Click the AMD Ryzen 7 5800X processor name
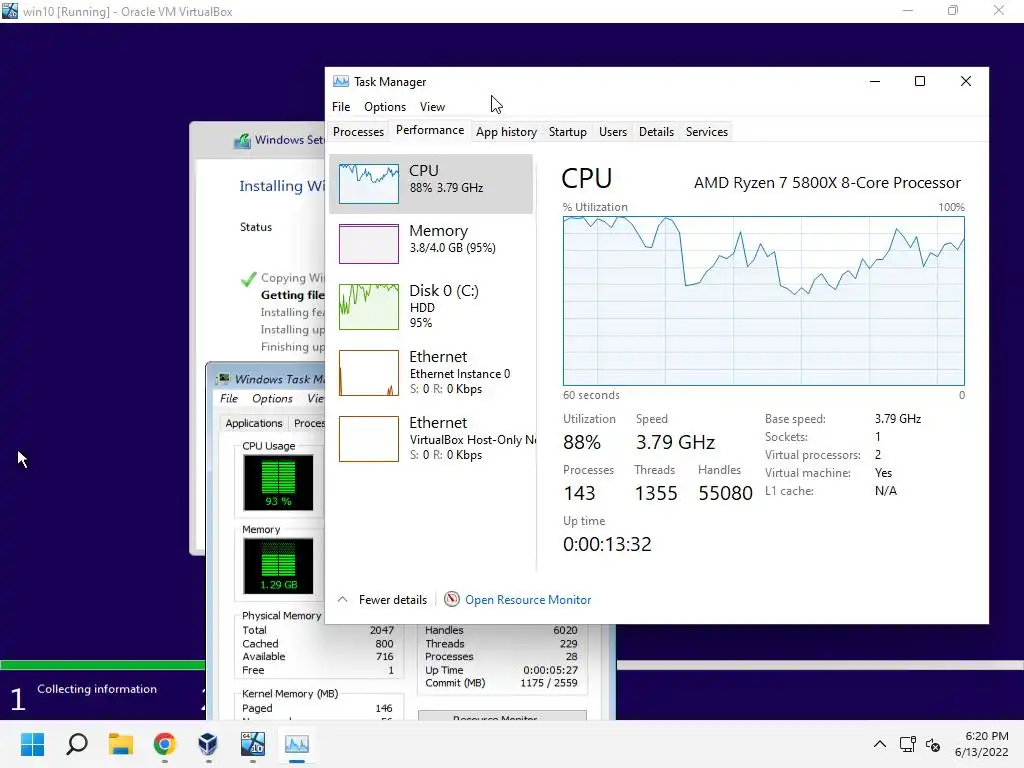This screenshot has width=1024, height=768. point(827,183)
